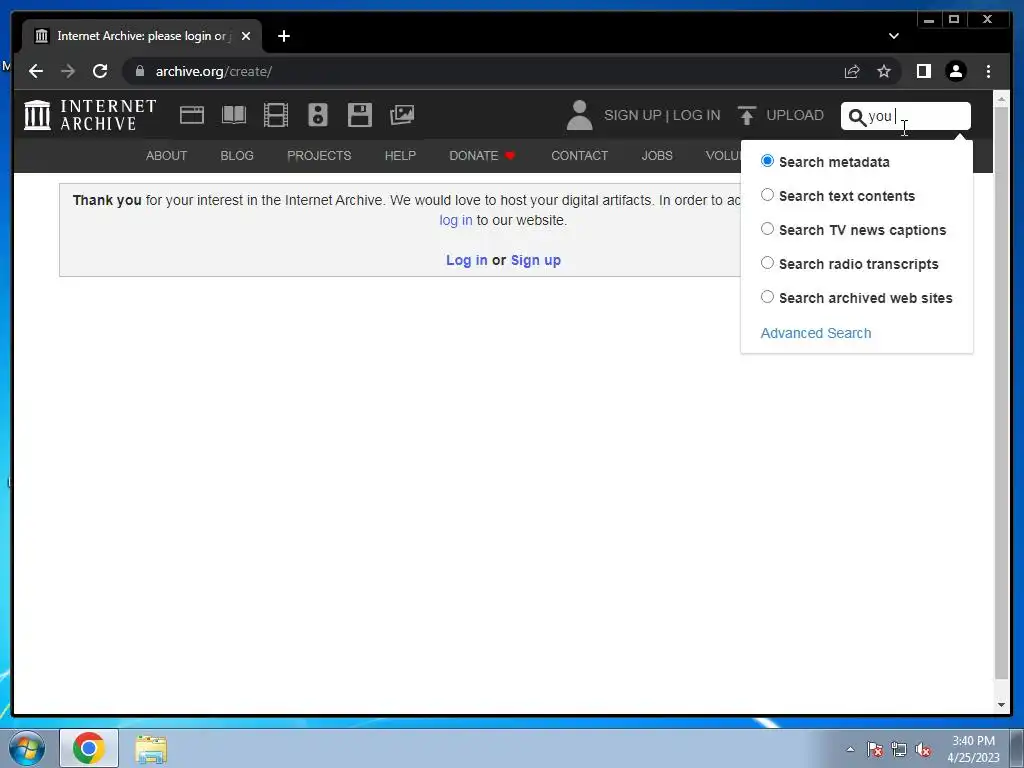Open the Images icon
The image size is (1024, 768).
pyautogui.click(x=402, y=115)
